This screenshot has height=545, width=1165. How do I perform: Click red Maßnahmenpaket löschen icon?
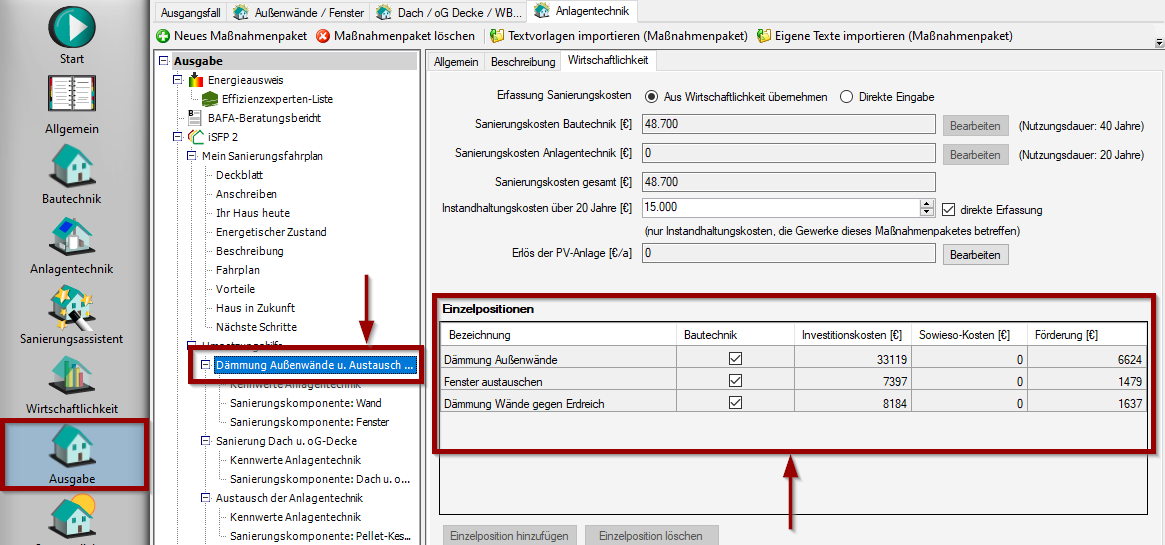coord(323,36)
